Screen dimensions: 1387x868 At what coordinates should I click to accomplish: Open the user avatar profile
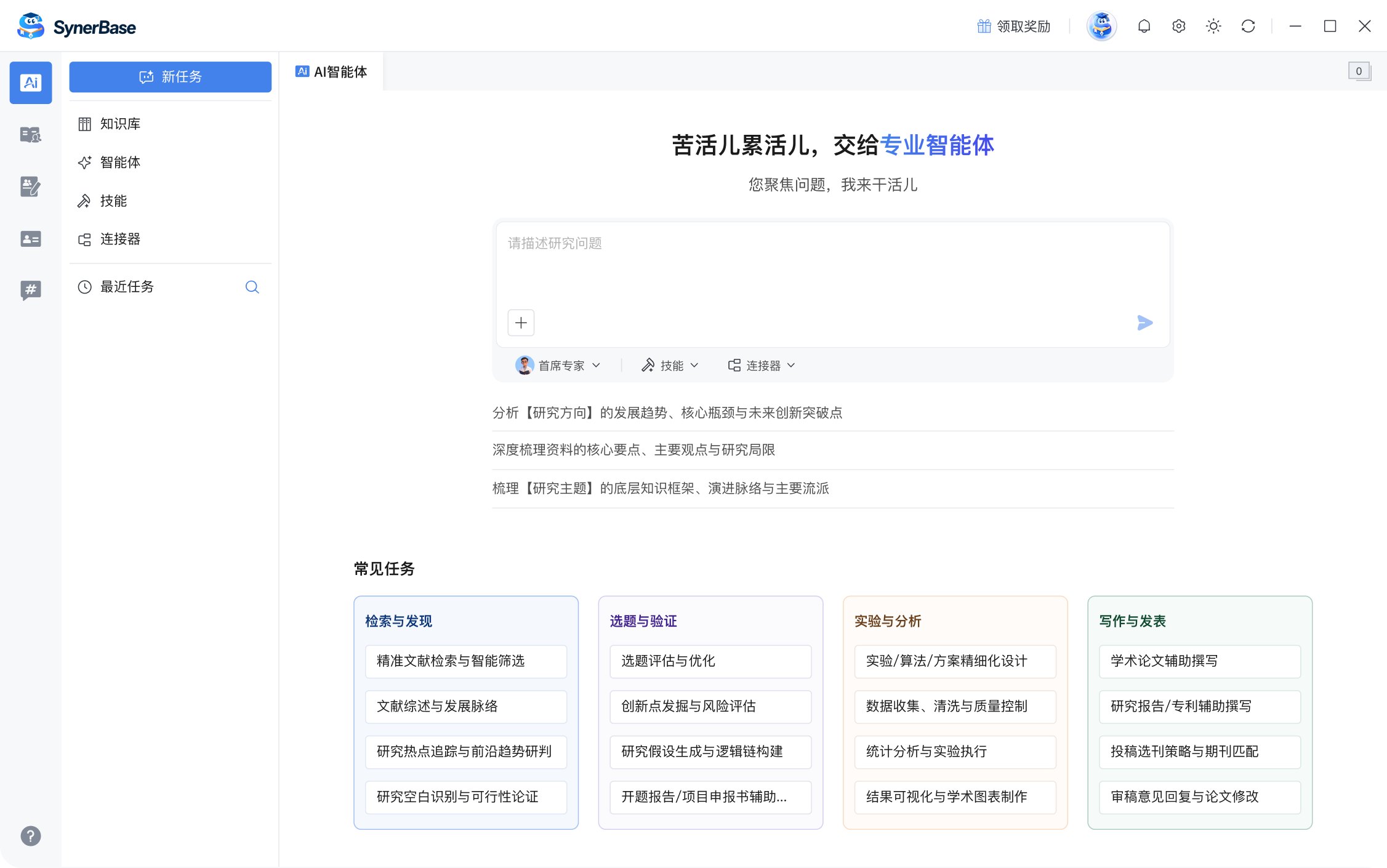[1101, 26]
